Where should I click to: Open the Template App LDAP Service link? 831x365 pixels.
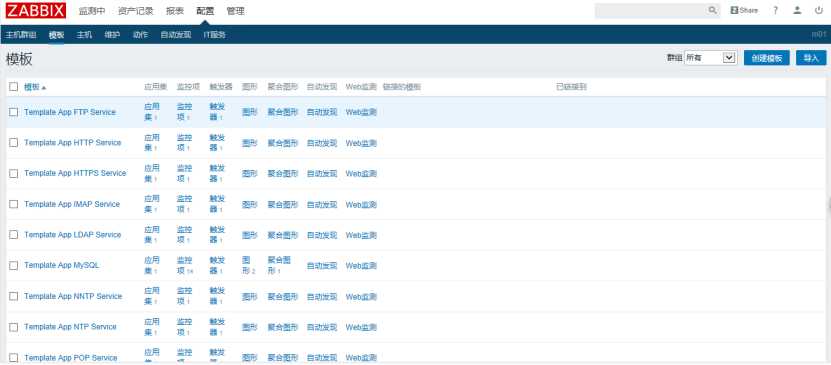73,235
